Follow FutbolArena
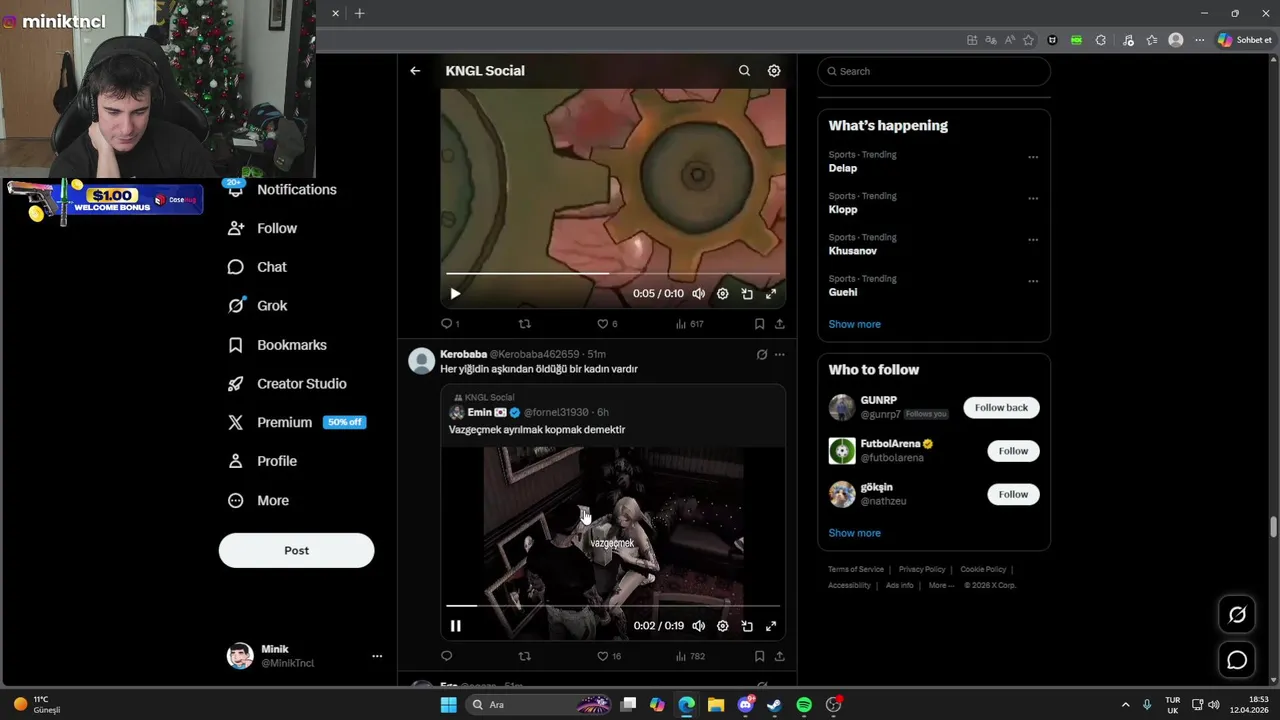 coord(1013,451)
